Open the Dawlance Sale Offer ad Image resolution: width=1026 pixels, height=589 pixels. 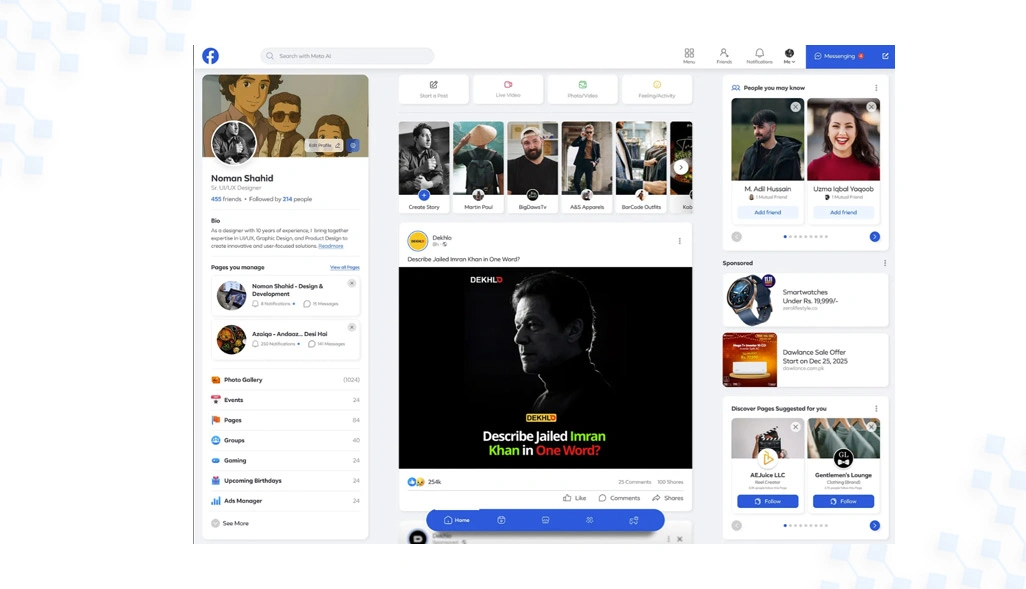tap(805, 360)
